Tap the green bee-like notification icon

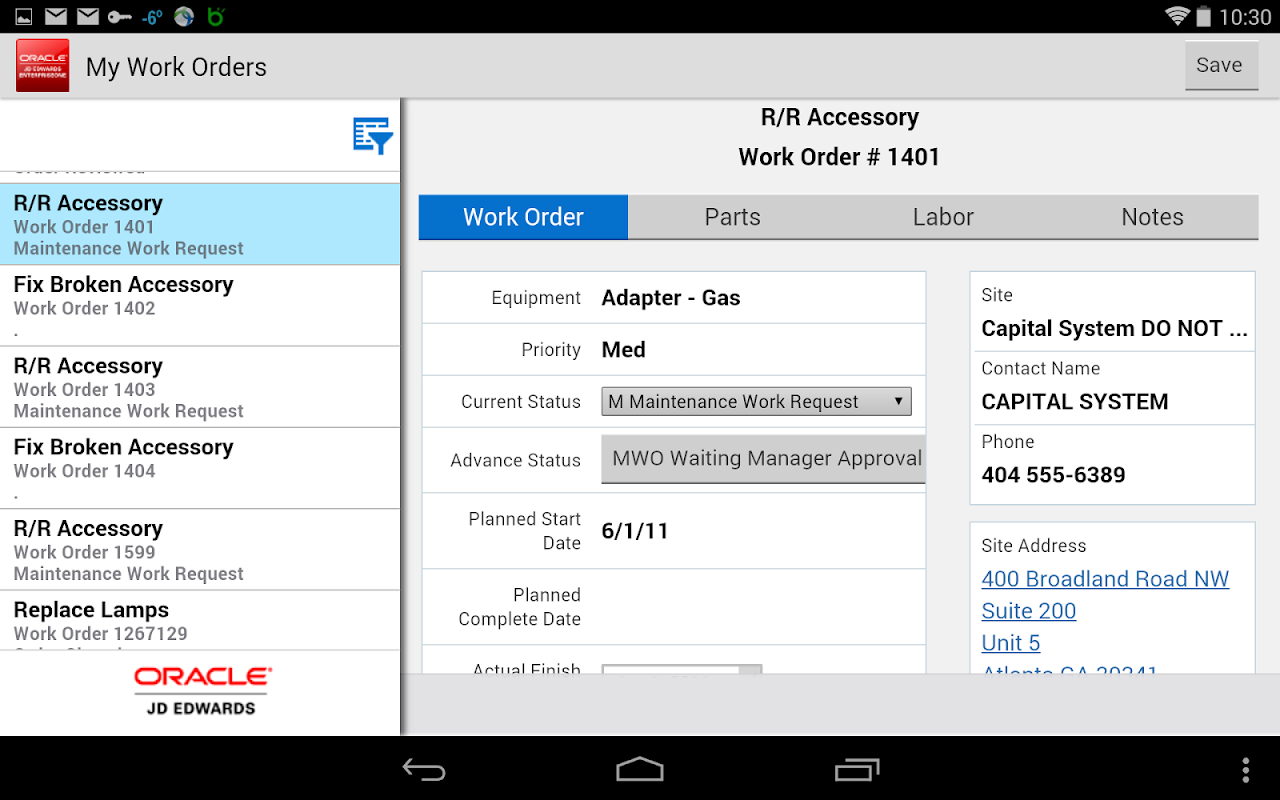point(214,16)
